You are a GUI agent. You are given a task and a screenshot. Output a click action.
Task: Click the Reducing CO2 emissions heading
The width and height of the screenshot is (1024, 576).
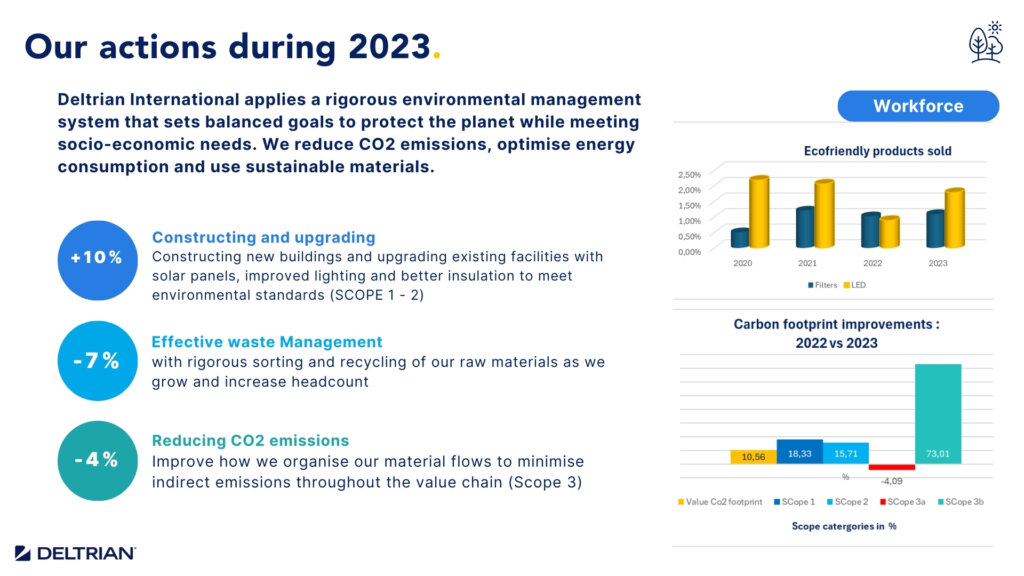[x=250, y=441]
